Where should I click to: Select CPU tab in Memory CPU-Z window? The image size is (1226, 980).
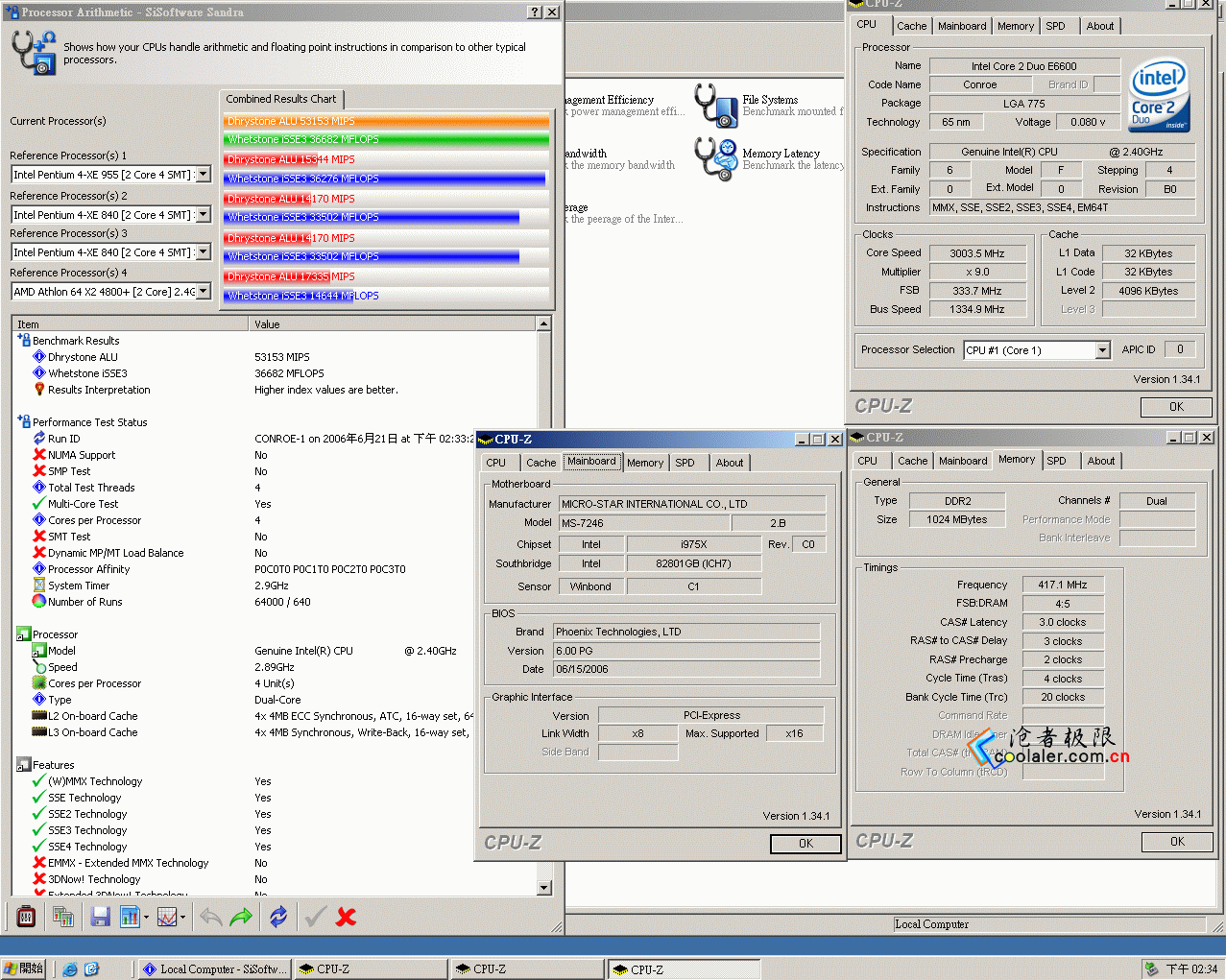point(868,461)
